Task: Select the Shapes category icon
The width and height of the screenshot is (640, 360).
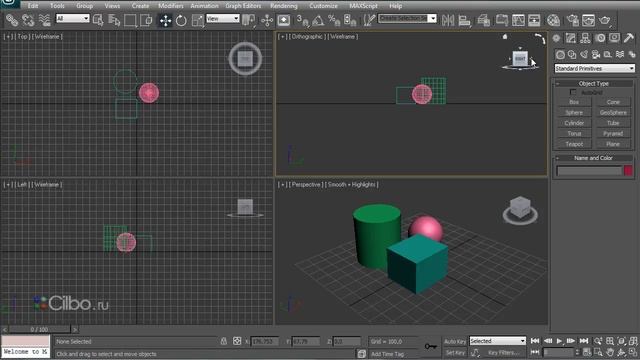Action: point(572,55)
